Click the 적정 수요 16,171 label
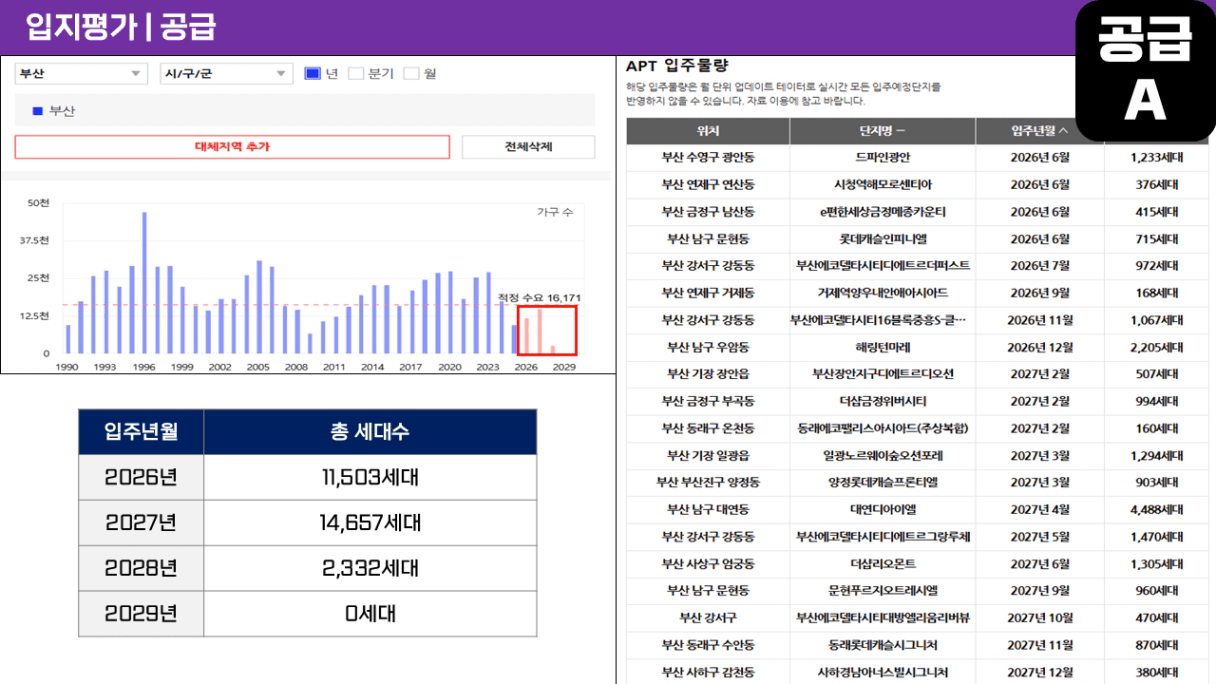This screenshot has height=684, width=1216. click(539, 298)
